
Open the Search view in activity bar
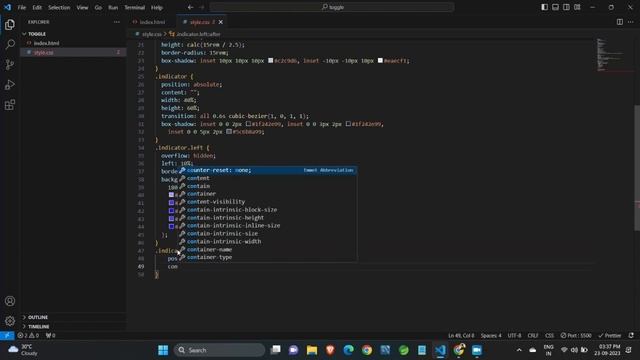(x=10, y=44)
